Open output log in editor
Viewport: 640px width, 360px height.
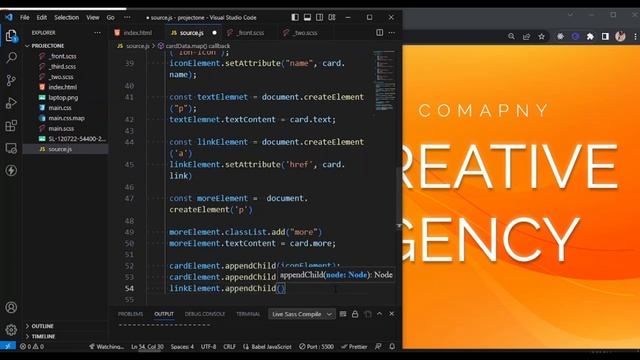coord(367,314)
